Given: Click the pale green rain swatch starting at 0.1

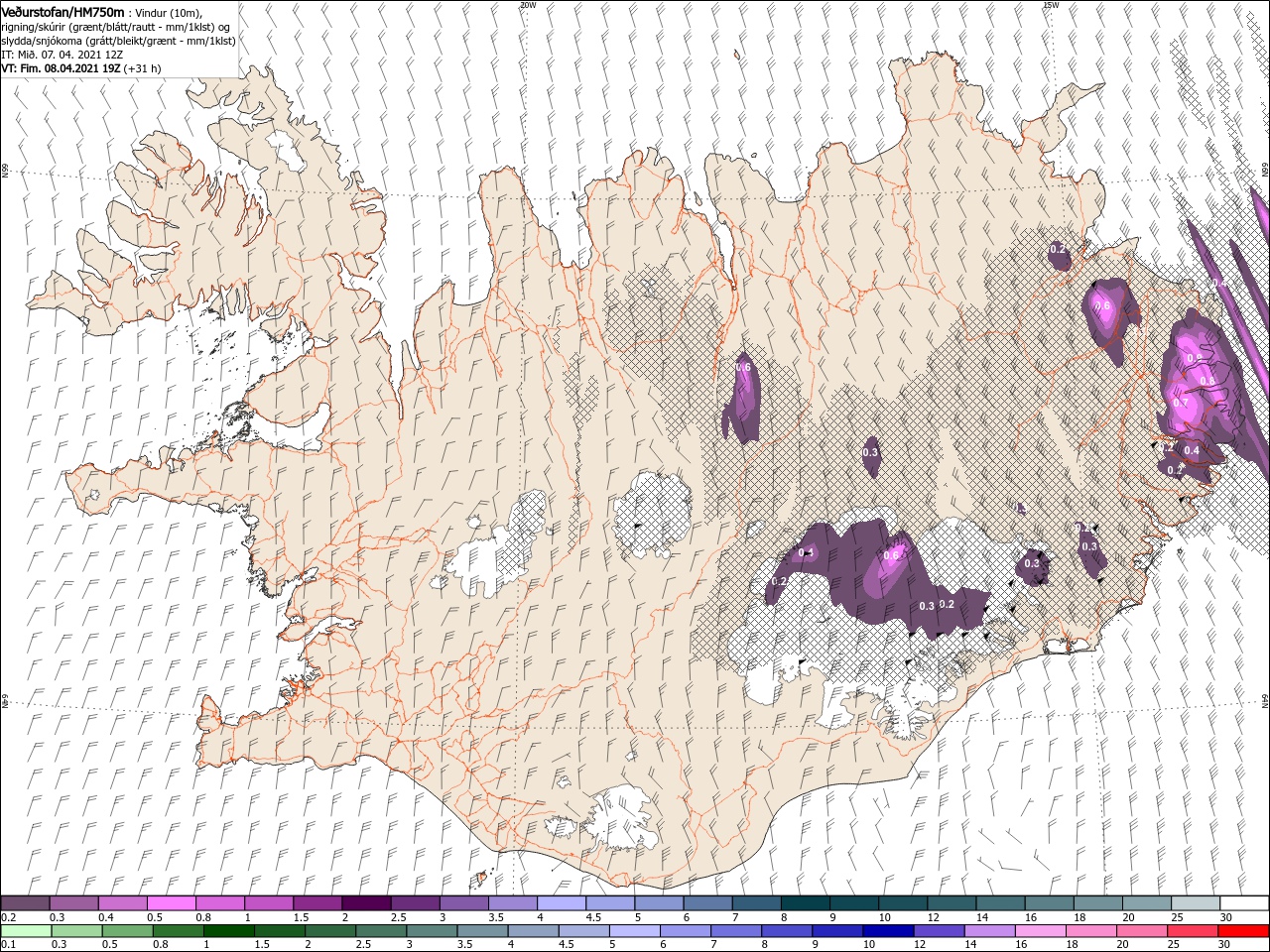Looking at the screenshot, I should point(26,930).
